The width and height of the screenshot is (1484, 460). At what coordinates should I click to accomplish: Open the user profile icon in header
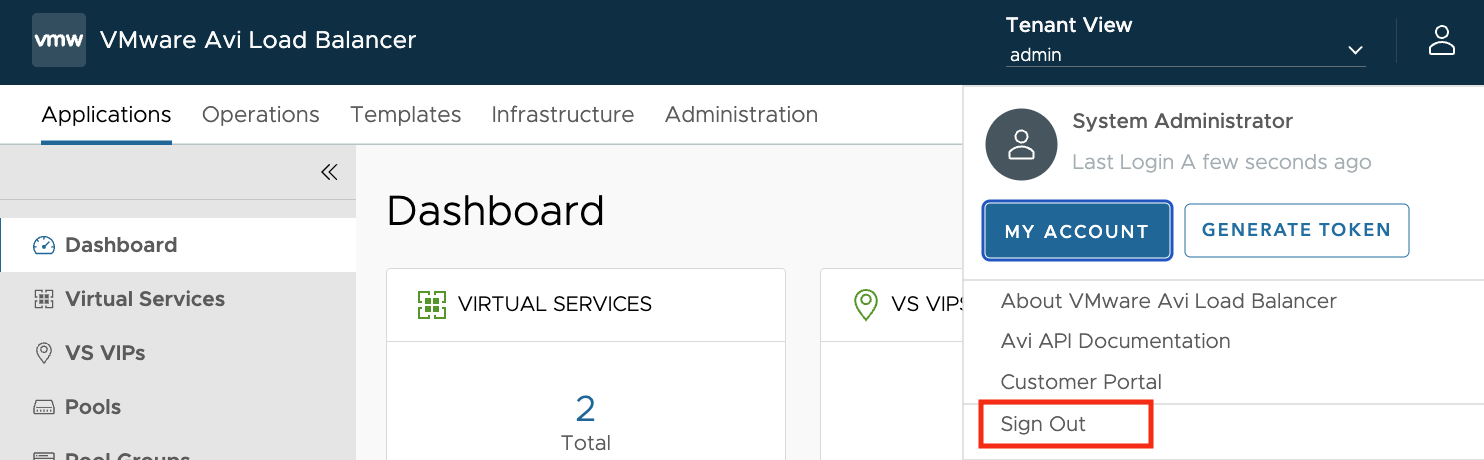pyautogui.click(x=1441, y=41)
